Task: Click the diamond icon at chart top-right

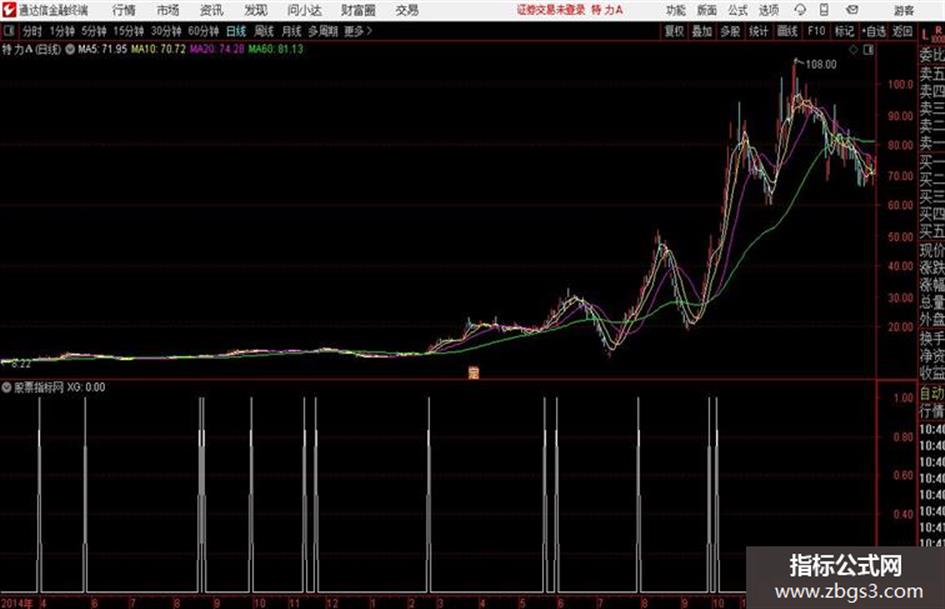Action: coord(853,50)
